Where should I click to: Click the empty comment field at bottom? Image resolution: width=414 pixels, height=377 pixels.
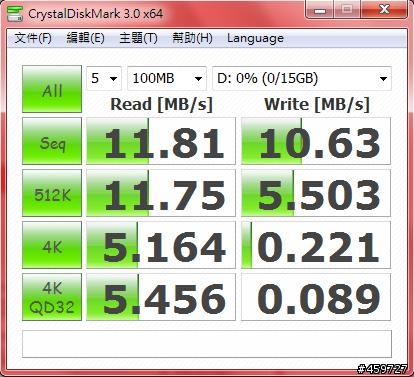207,344
